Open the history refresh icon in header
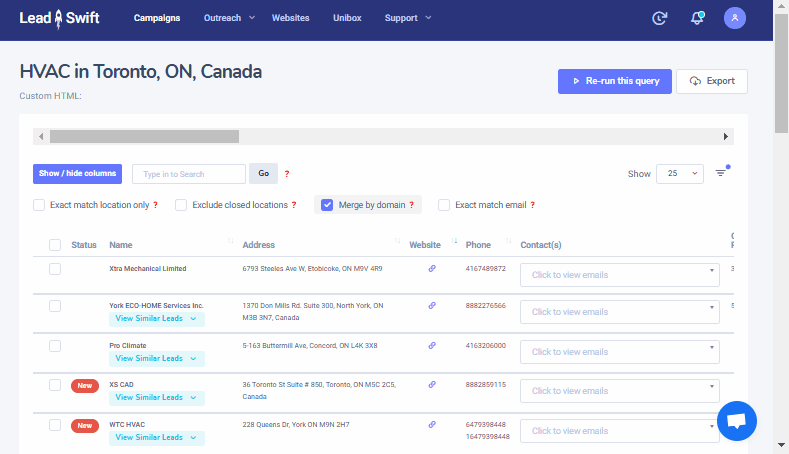789x454 pixels. coord(659,18)
